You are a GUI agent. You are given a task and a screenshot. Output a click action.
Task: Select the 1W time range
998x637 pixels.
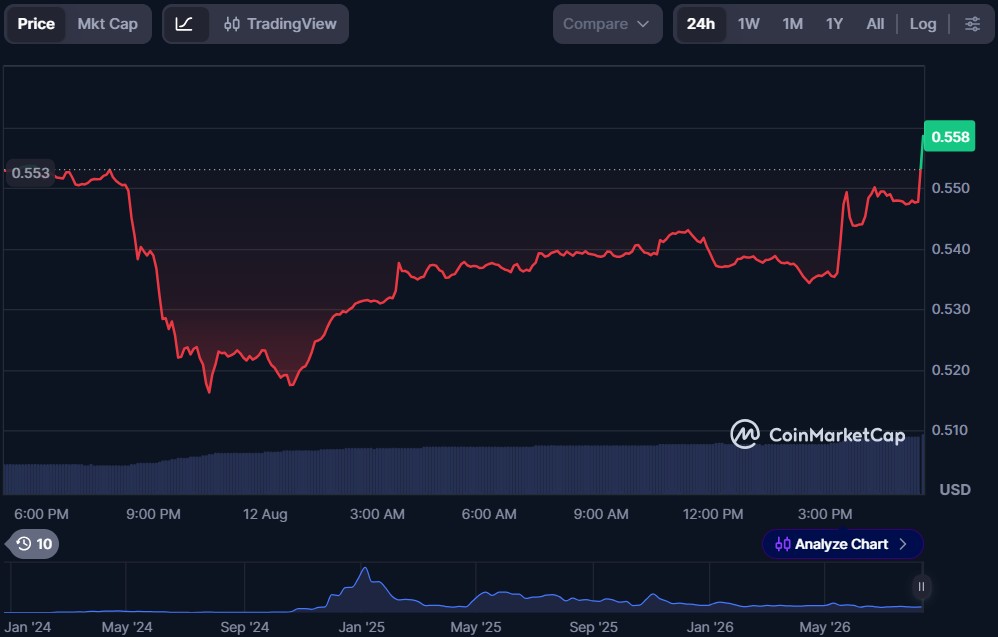tap(748, 24)
